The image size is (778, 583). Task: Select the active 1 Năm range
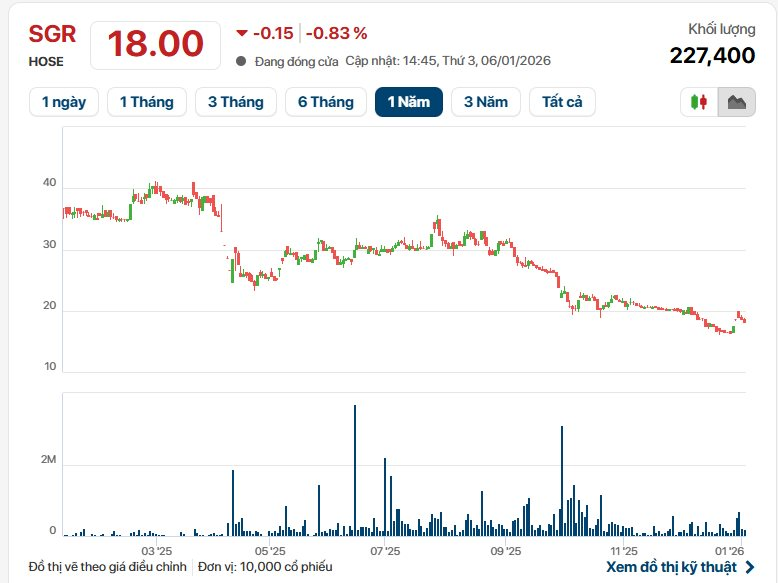click(409, 102)
